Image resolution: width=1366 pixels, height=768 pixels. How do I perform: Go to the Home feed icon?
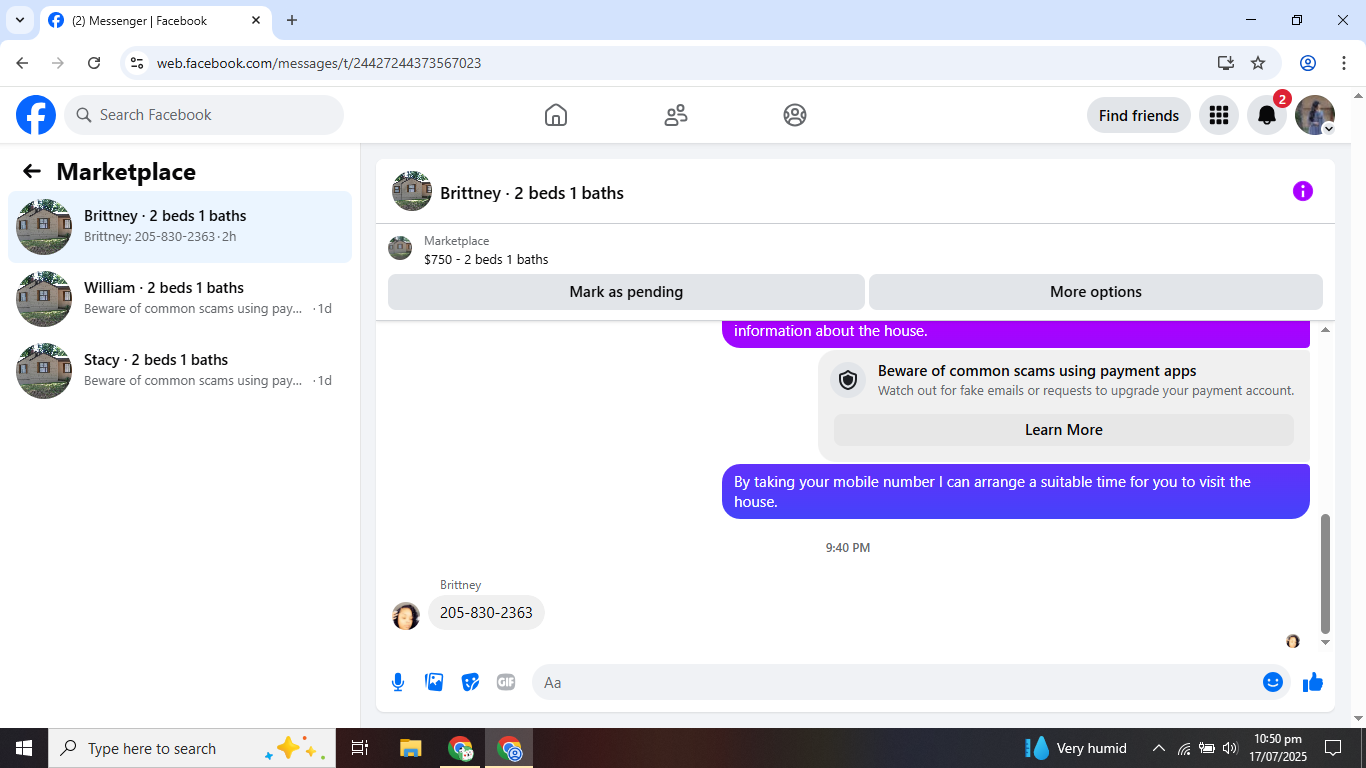pyautogui.click(x=556, y=115)
